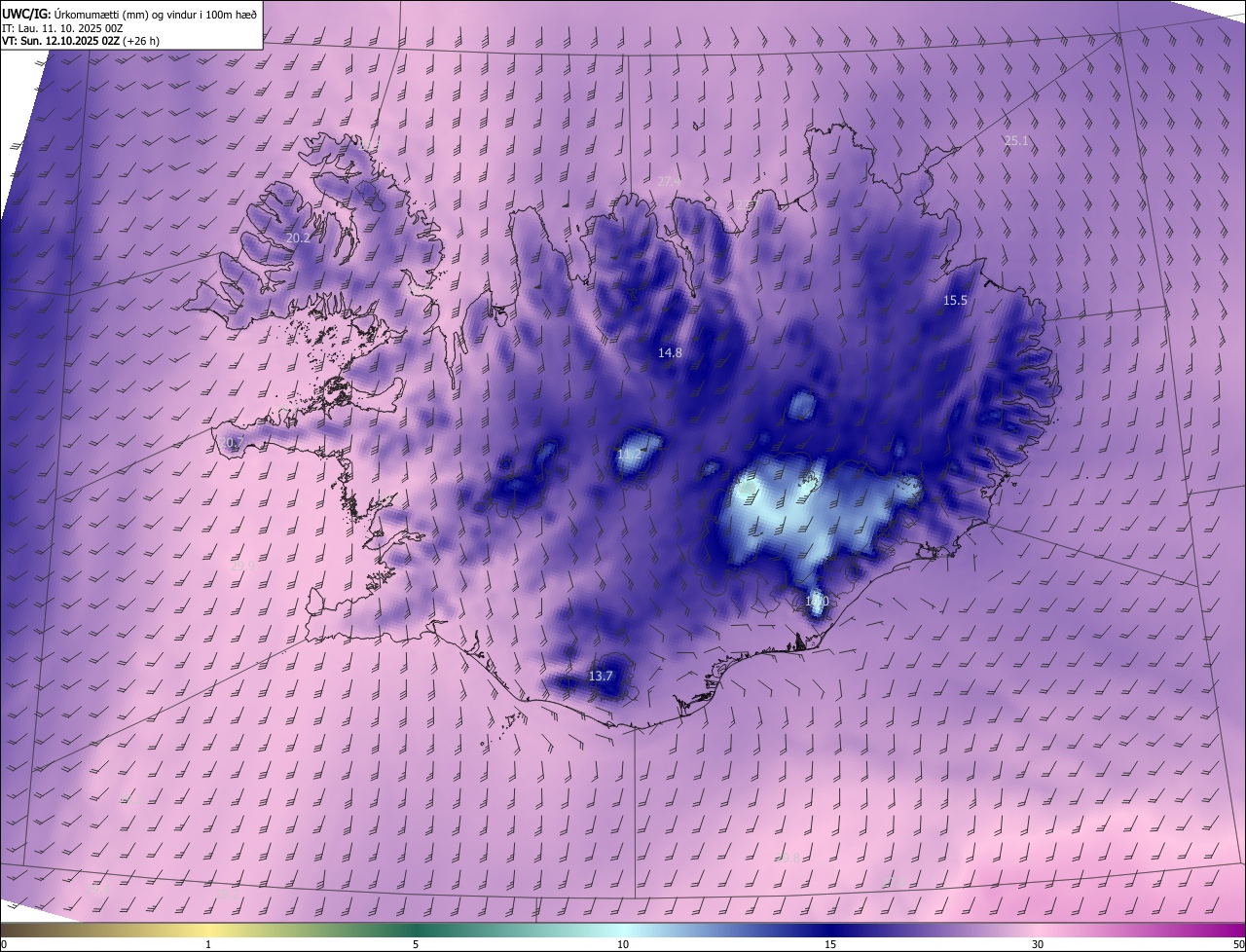Click the color scale label 15
Image resolution: width=1246 pixels, height=952 pixels.
[830, 945]
